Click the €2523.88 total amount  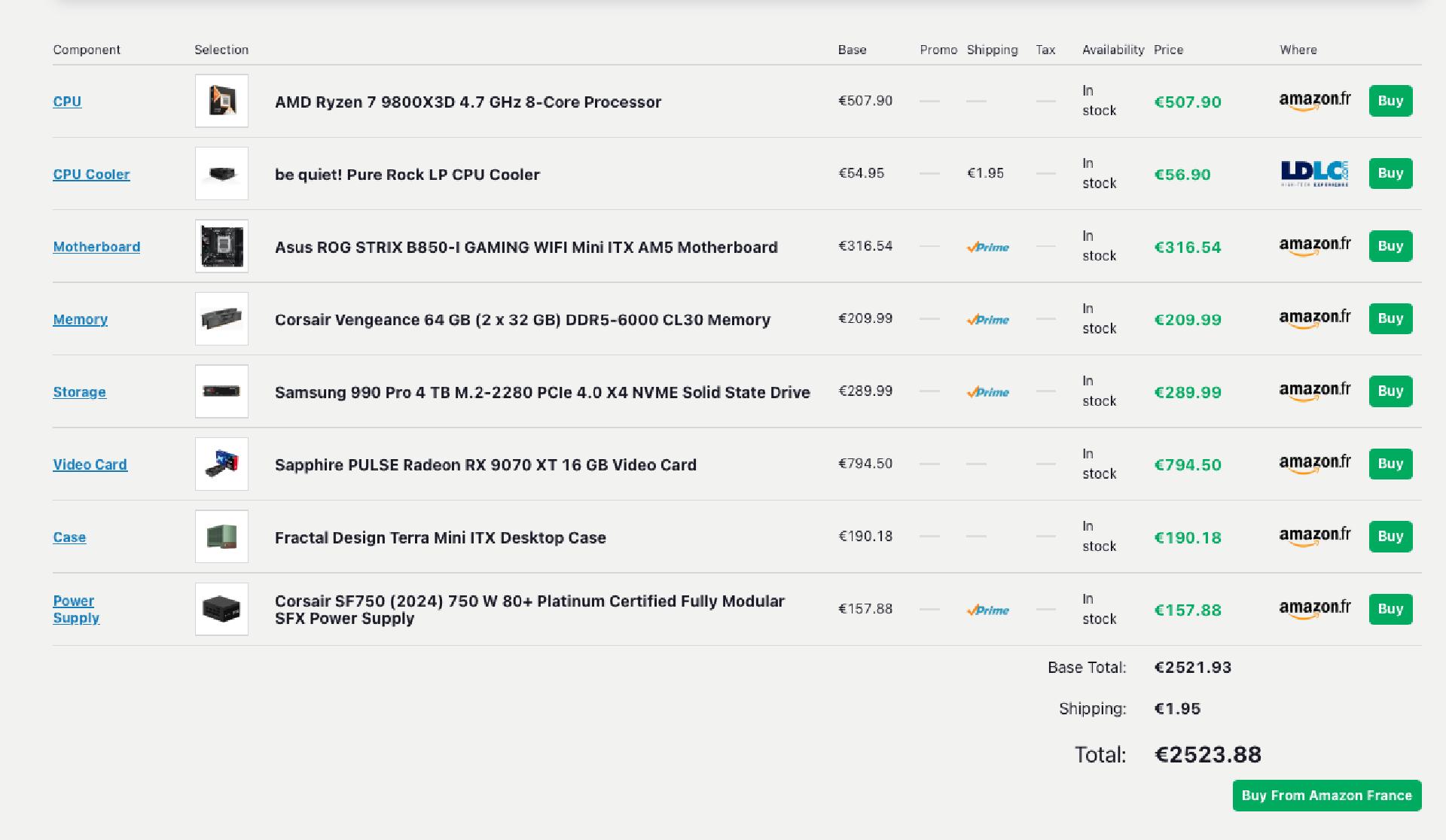1208,755
